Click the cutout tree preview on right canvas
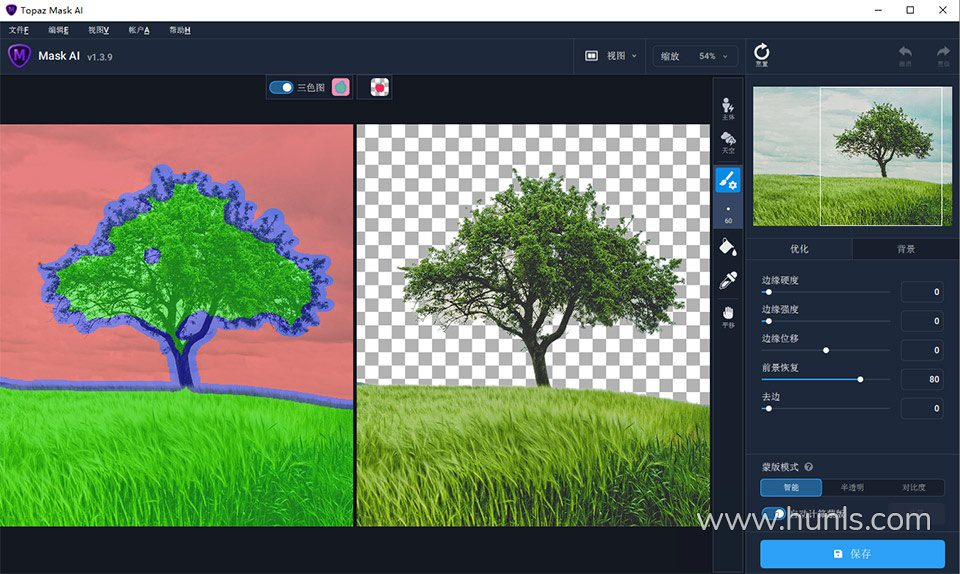Viewport: 960px width, 574px height. click(x=533, y=325)
